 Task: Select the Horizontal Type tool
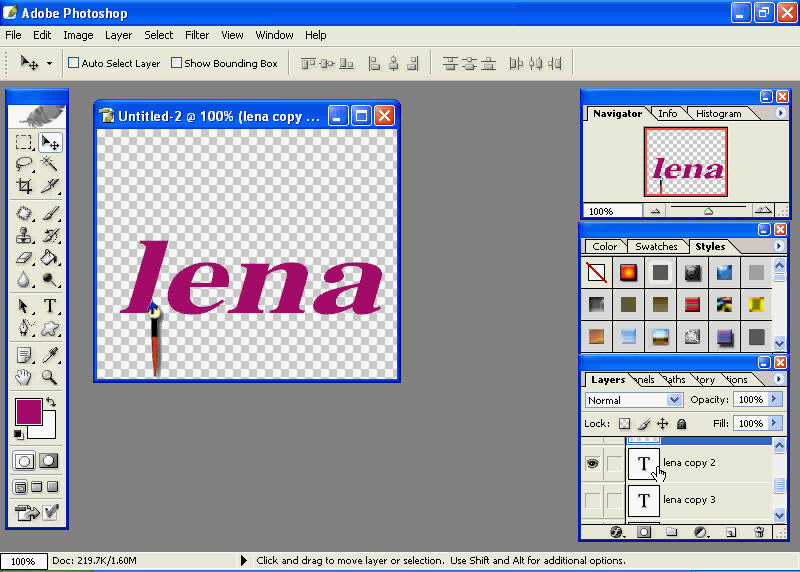point(49,306)
